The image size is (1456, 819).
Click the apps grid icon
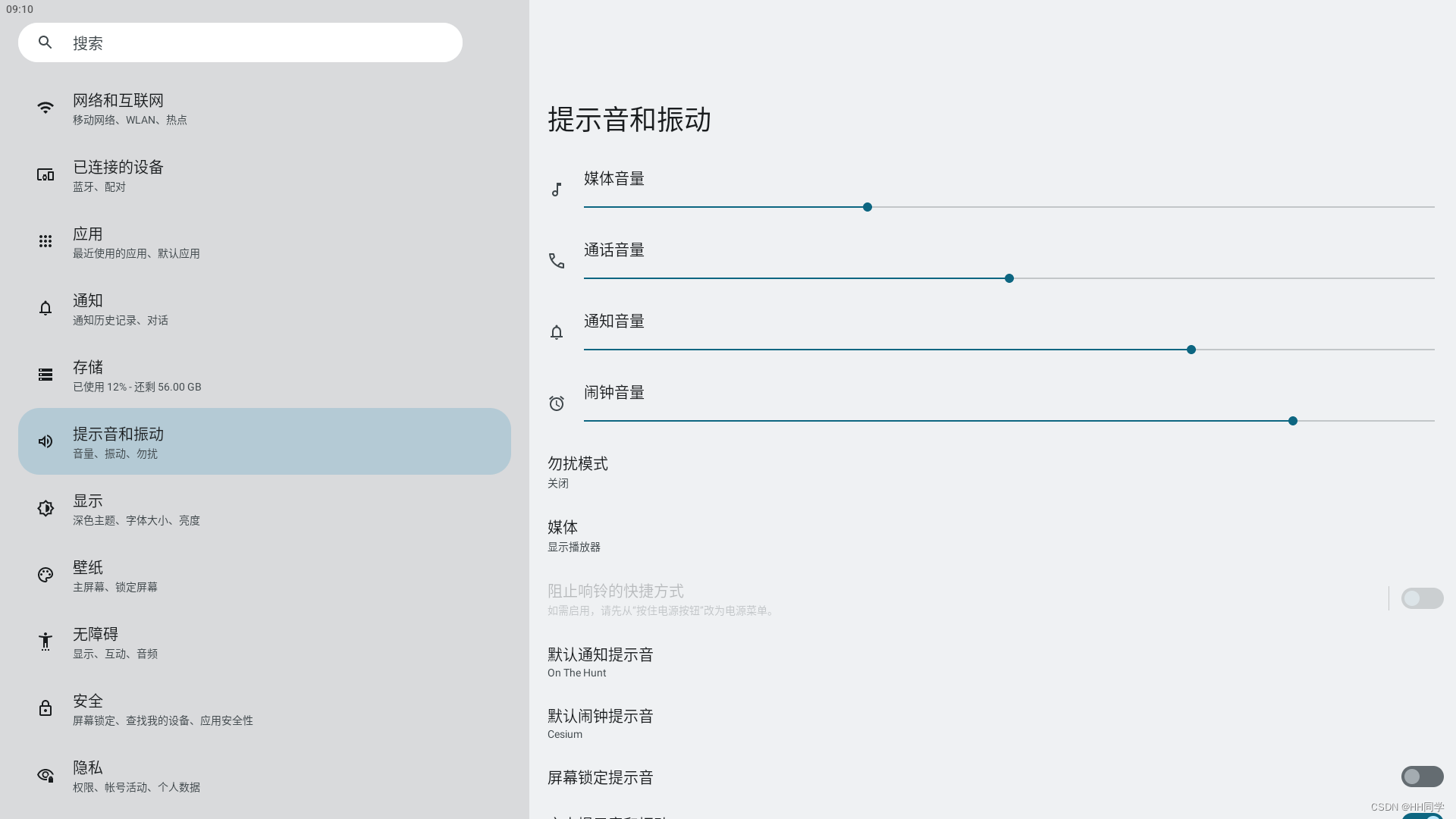click(x=45, y=241)
